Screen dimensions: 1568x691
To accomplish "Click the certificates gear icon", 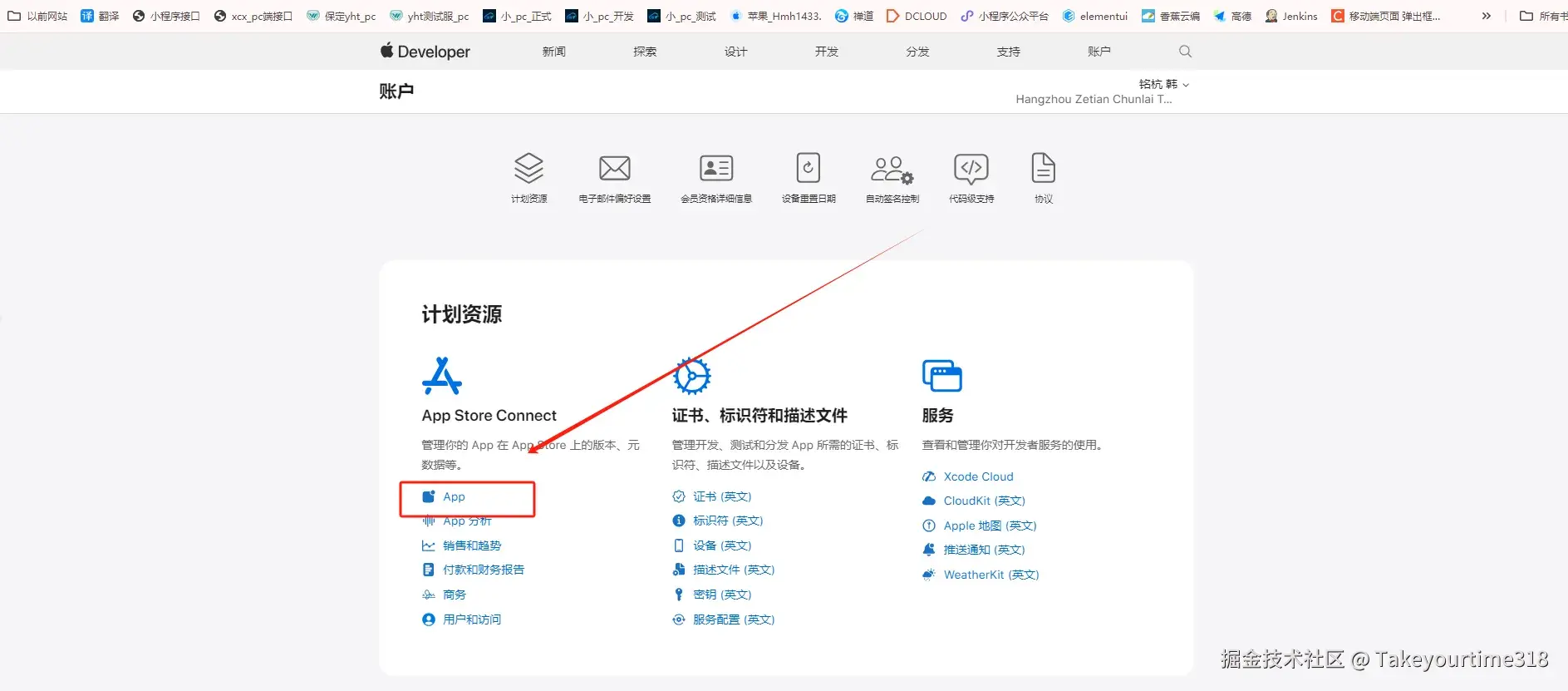I will [692, 376].
